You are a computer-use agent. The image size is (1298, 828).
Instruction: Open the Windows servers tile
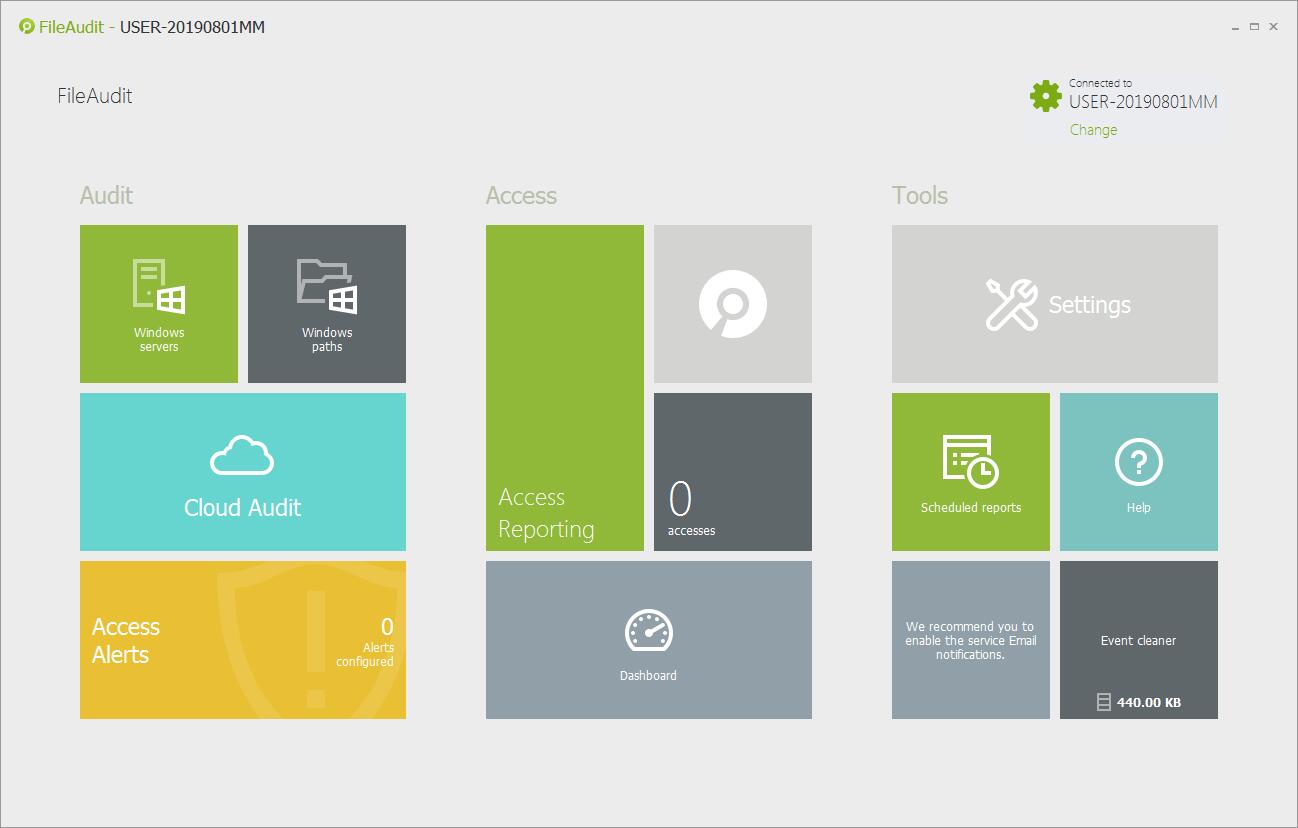[159, 304]
